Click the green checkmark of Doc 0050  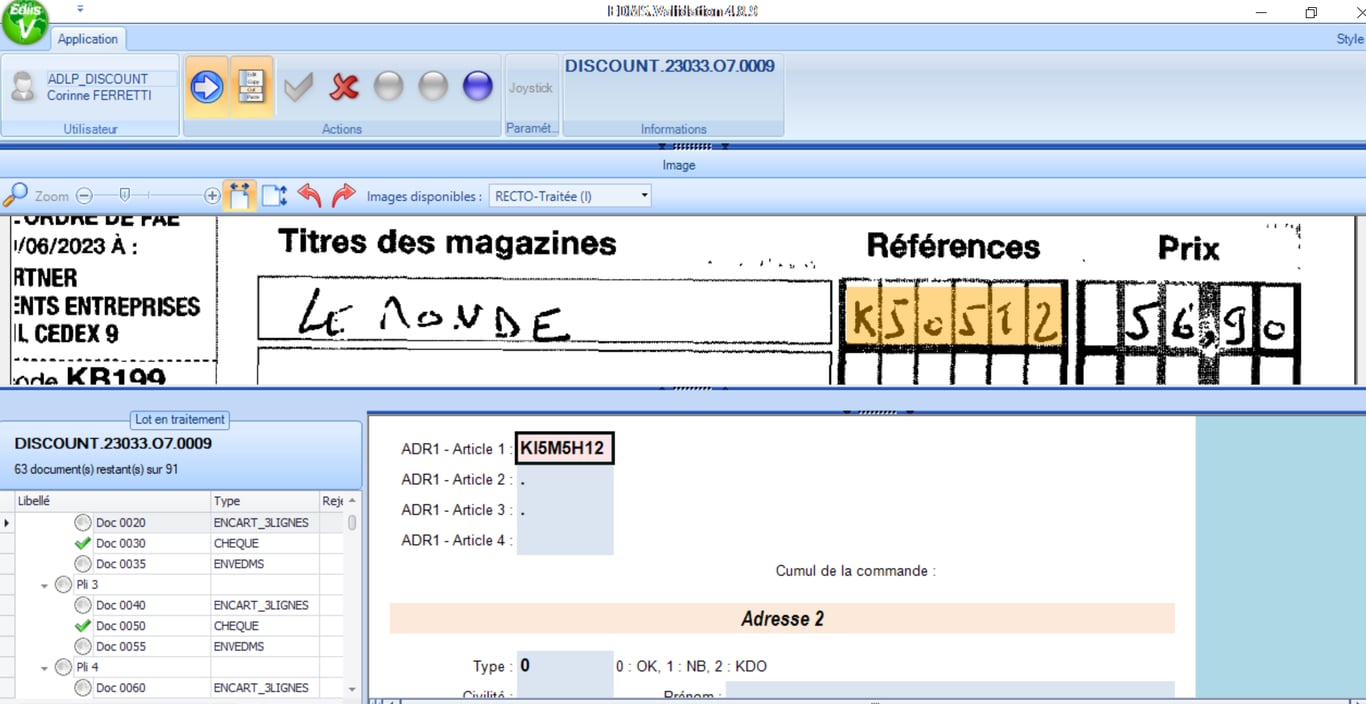point(82,626)
